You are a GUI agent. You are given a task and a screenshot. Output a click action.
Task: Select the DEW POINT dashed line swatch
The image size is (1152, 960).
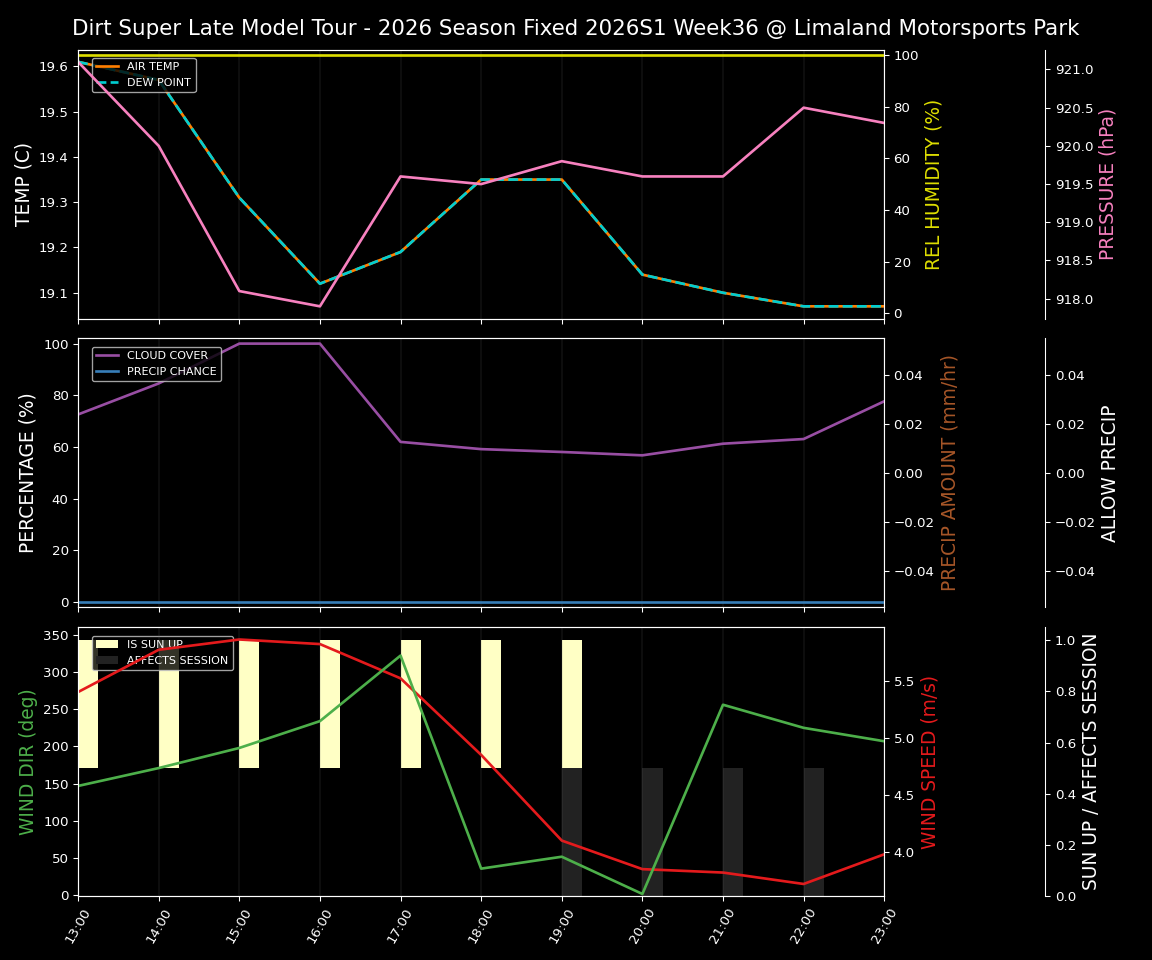tap(105, 82)
